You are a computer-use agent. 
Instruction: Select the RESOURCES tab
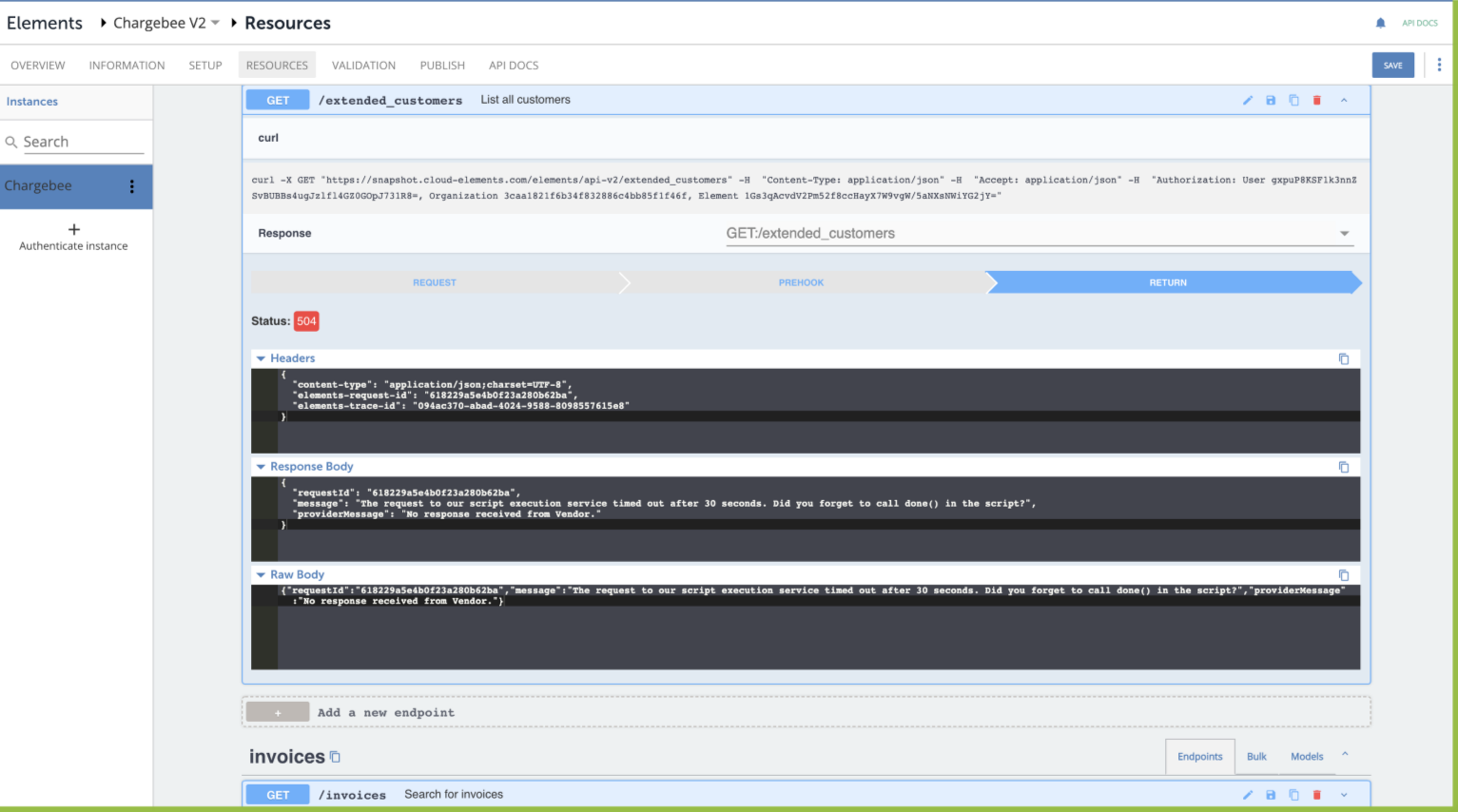click(x=277, y=66)
